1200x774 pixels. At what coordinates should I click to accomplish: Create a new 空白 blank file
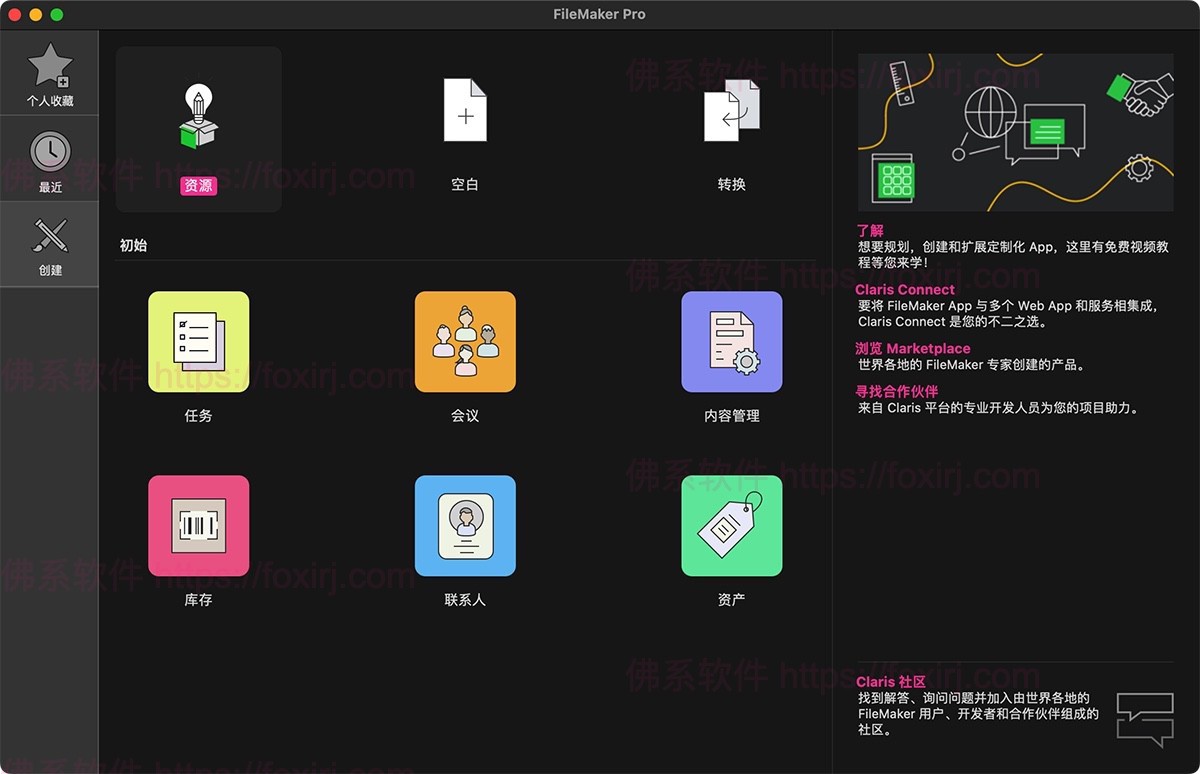465,110
